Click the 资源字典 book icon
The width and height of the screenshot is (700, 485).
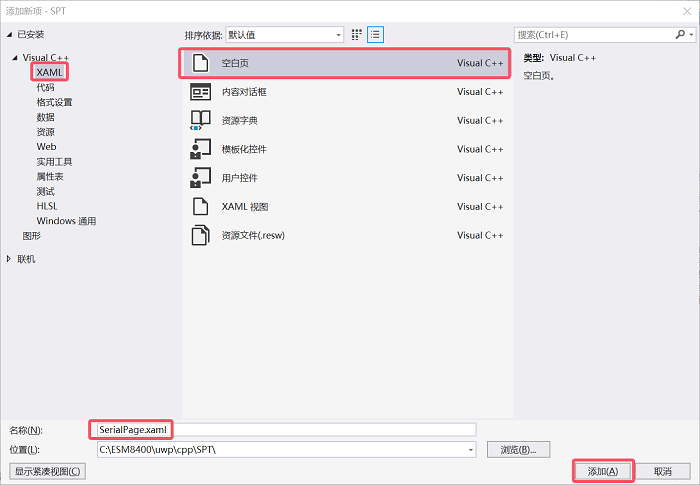coord(200,121)
